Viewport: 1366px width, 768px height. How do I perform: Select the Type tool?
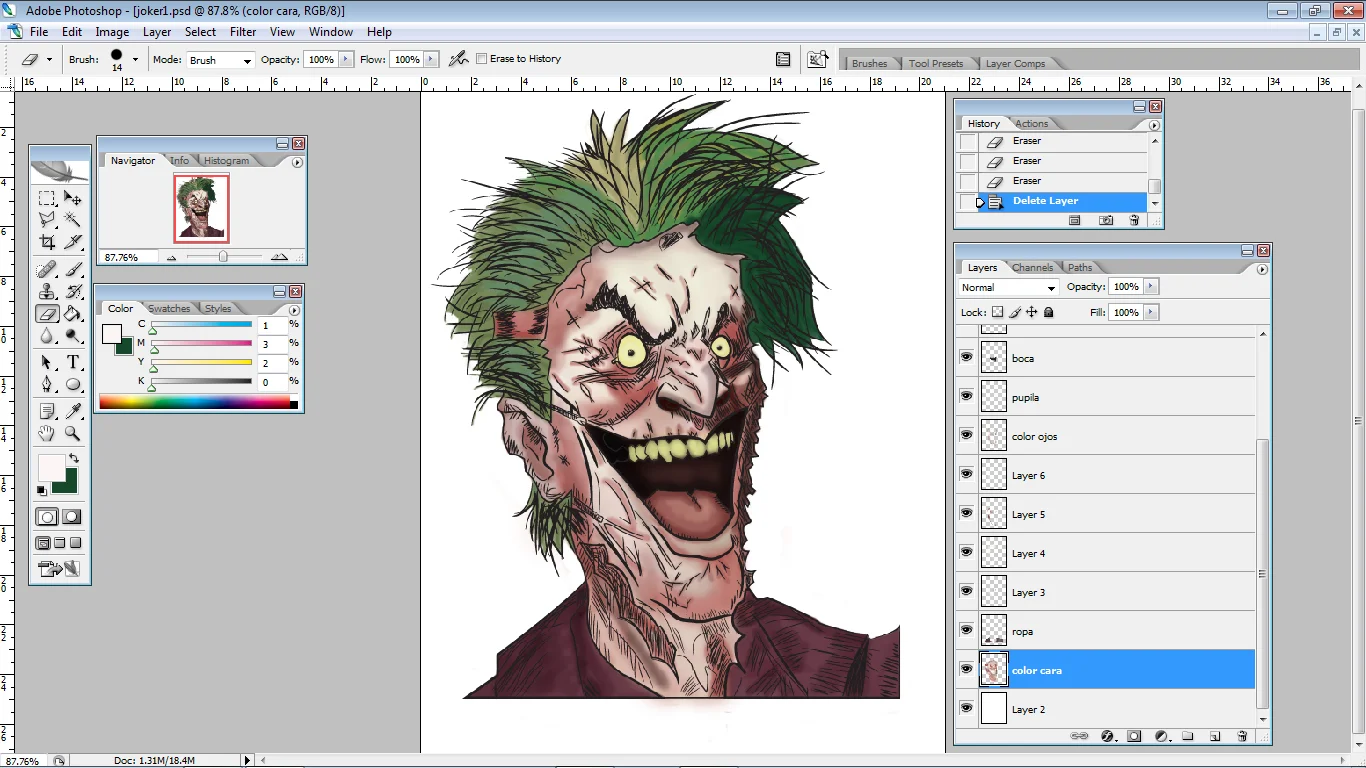click(x=73, y=362)
